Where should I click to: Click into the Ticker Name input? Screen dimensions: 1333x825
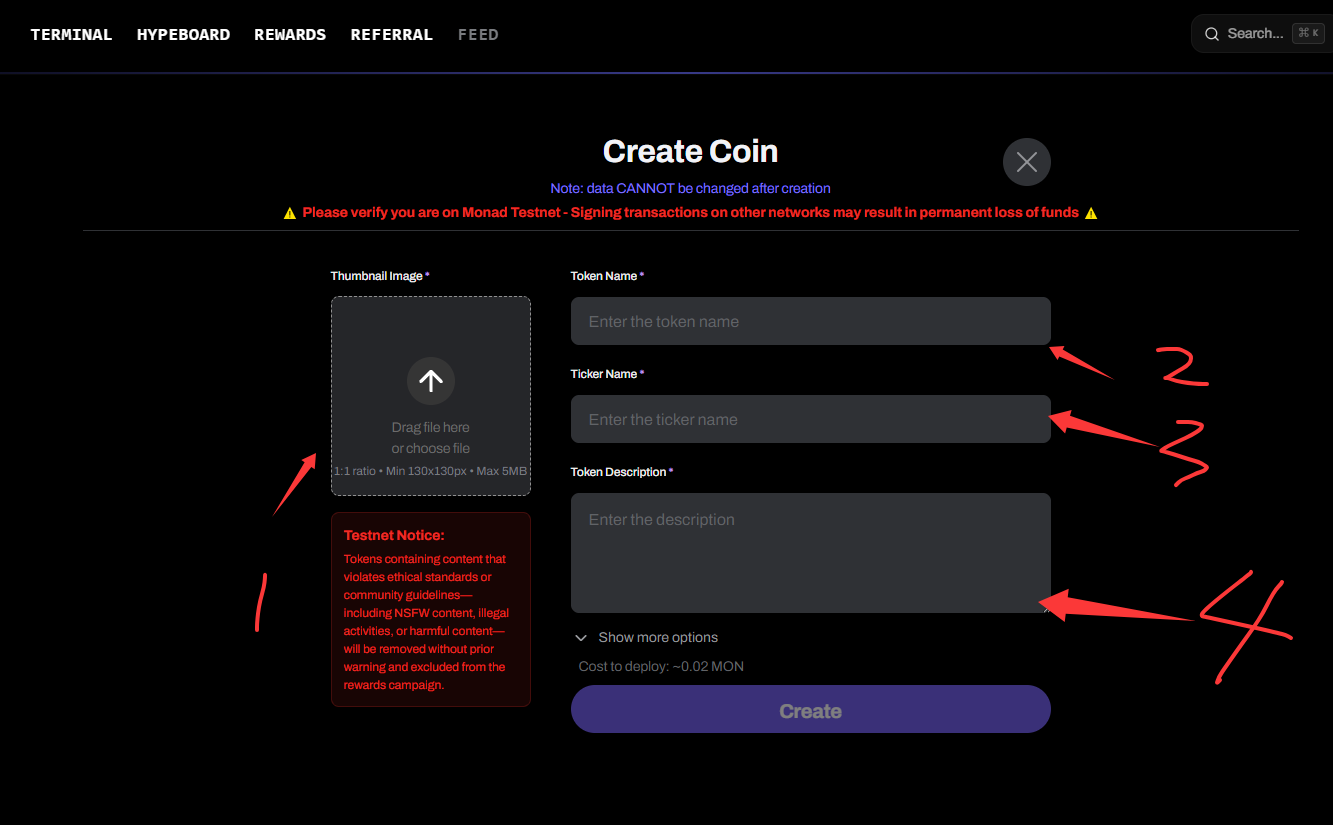point(810,419)
